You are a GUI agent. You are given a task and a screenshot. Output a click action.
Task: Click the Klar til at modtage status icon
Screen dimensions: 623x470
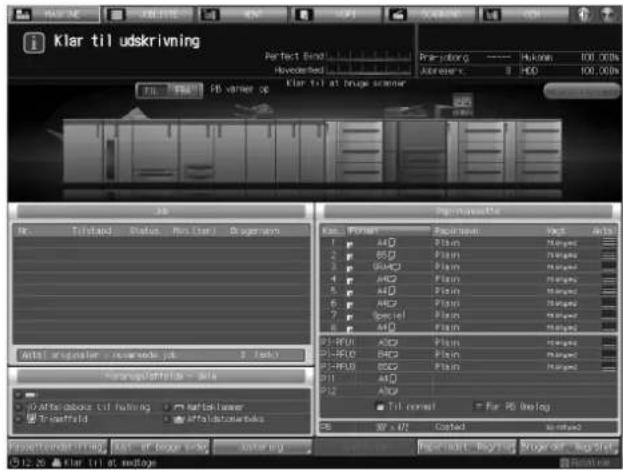57,463
